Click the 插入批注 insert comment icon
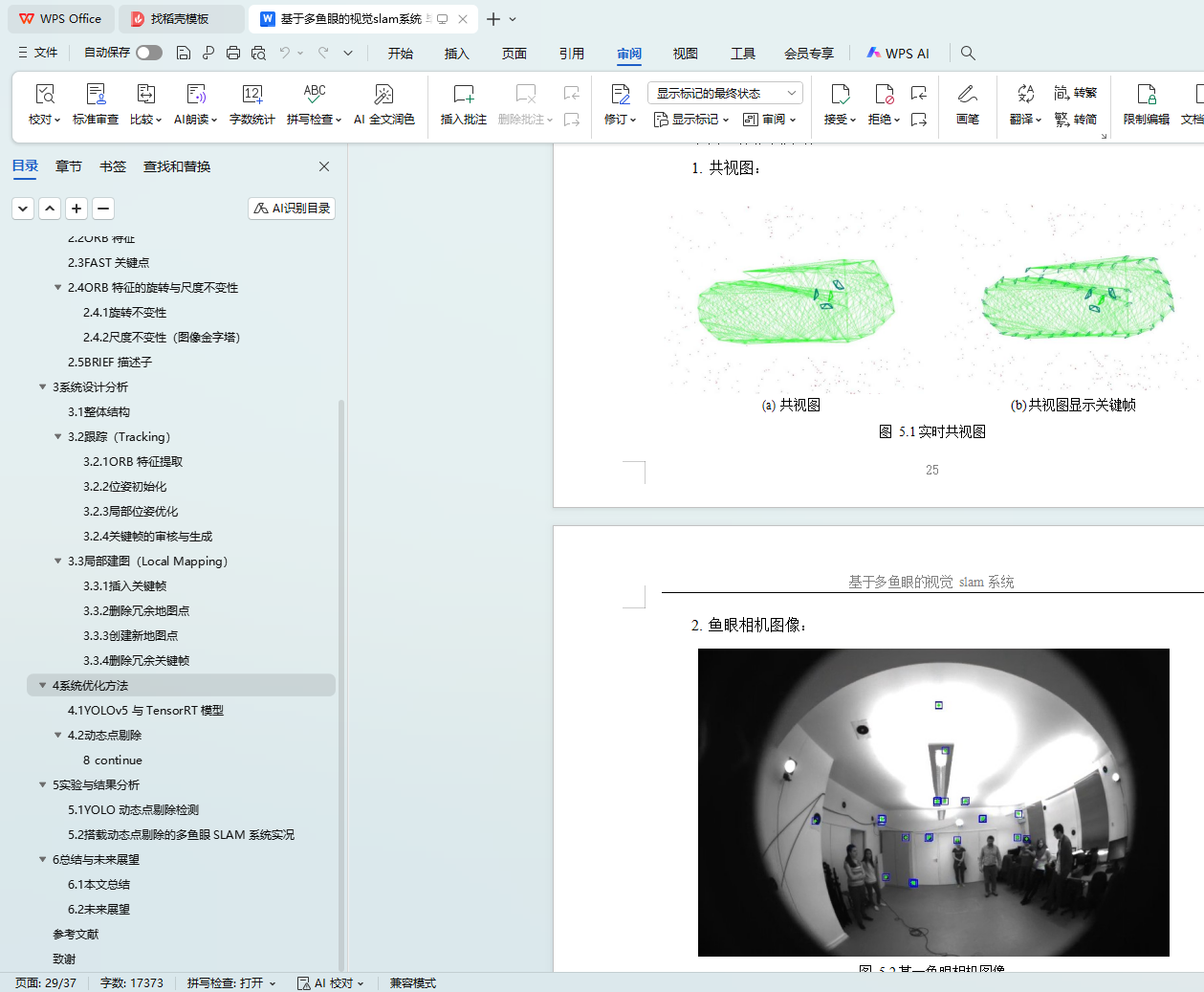 (x=463, y=95)
